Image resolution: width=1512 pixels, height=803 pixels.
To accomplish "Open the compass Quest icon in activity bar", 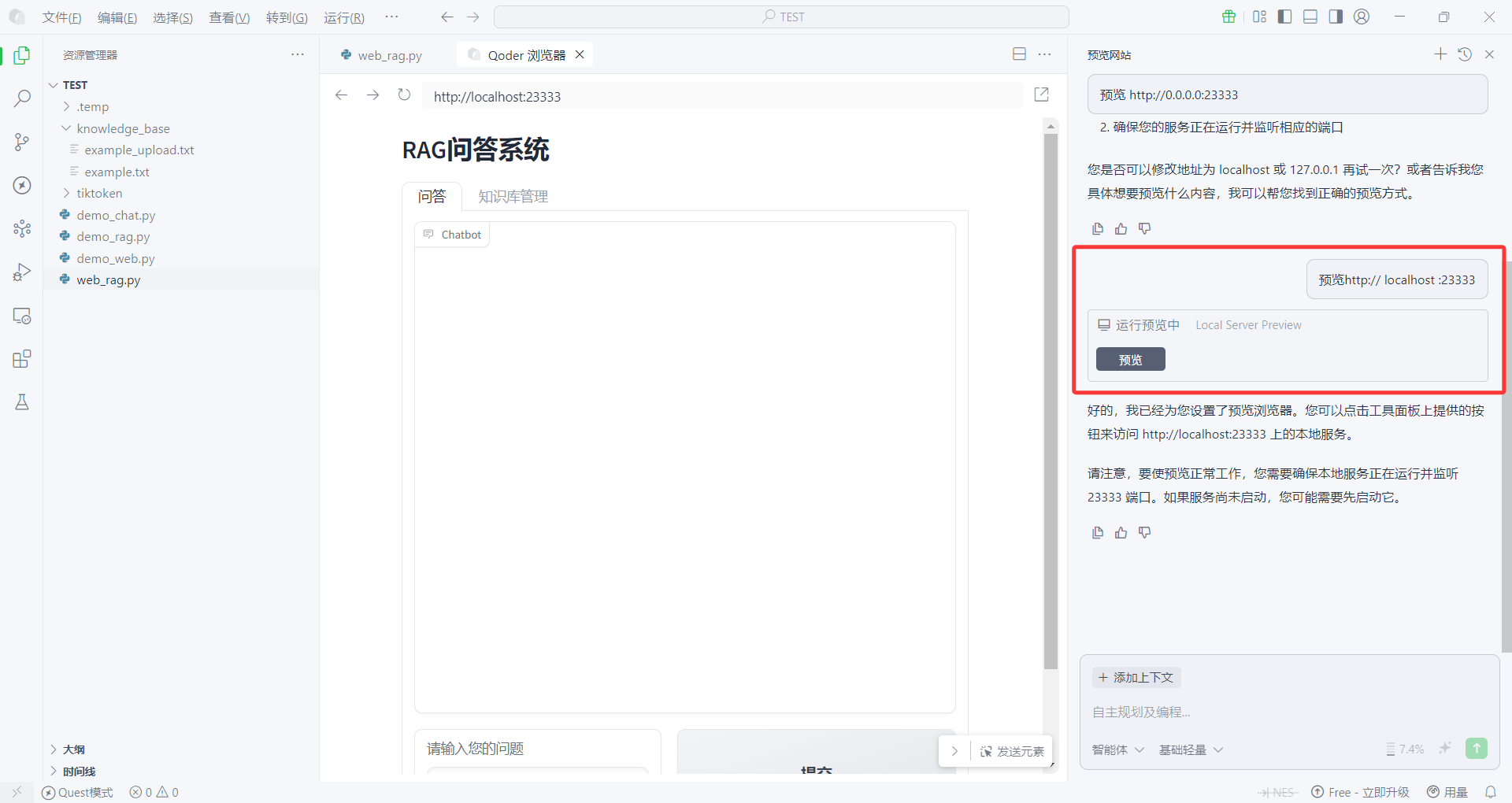I will tap(22, 185).
